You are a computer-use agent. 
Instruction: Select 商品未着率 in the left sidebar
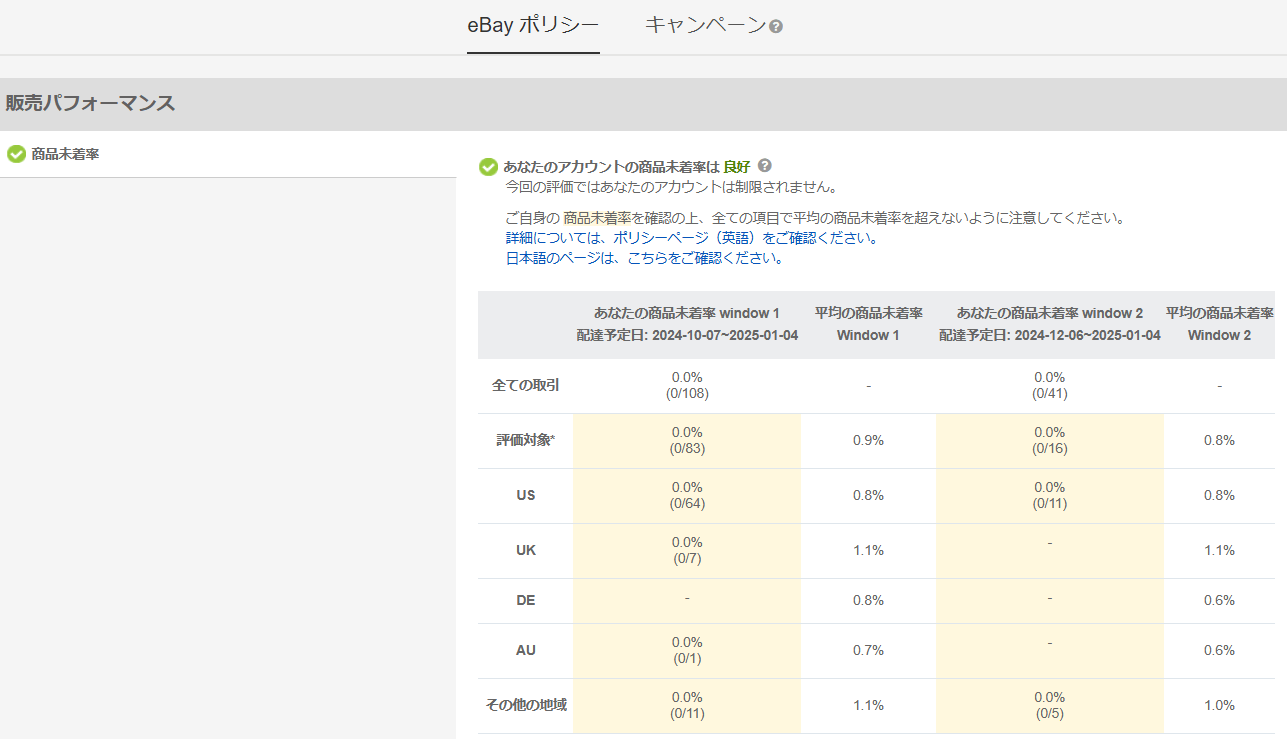point(65,154)
